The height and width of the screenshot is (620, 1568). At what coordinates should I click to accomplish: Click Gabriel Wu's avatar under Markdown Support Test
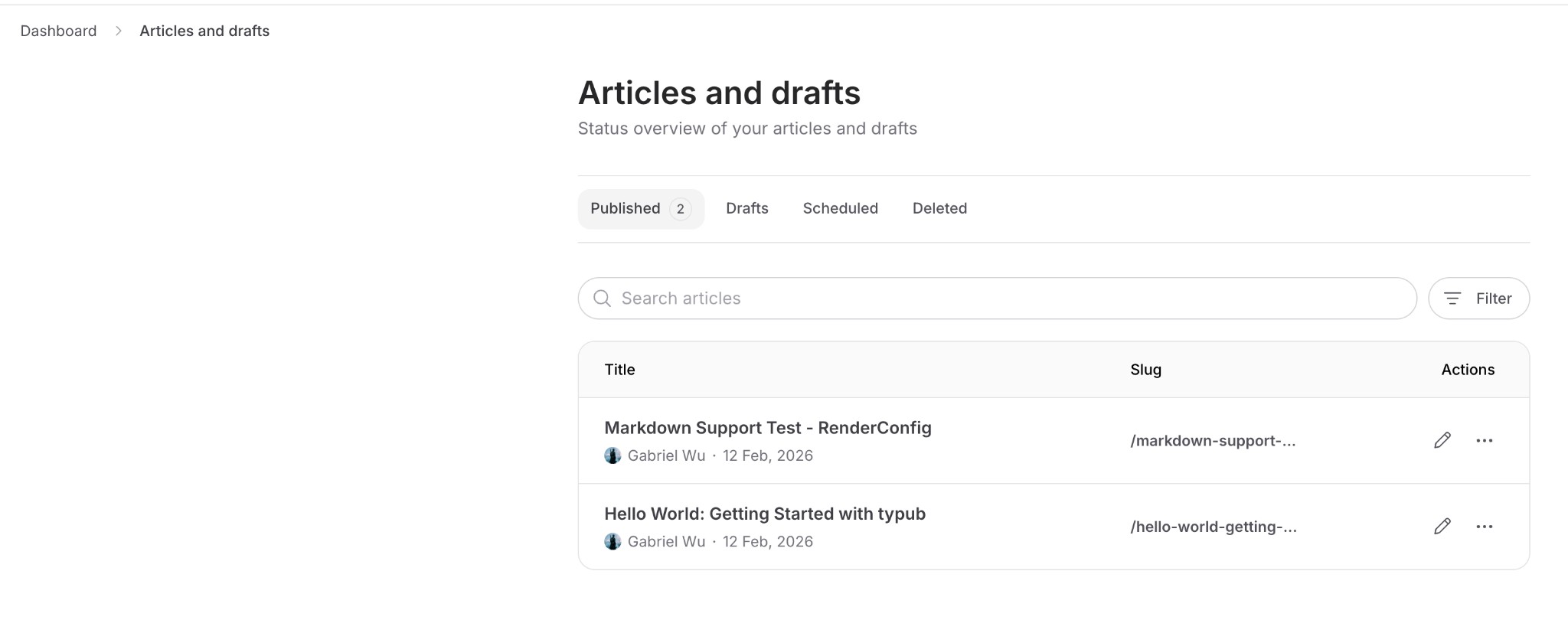(612, 455)
